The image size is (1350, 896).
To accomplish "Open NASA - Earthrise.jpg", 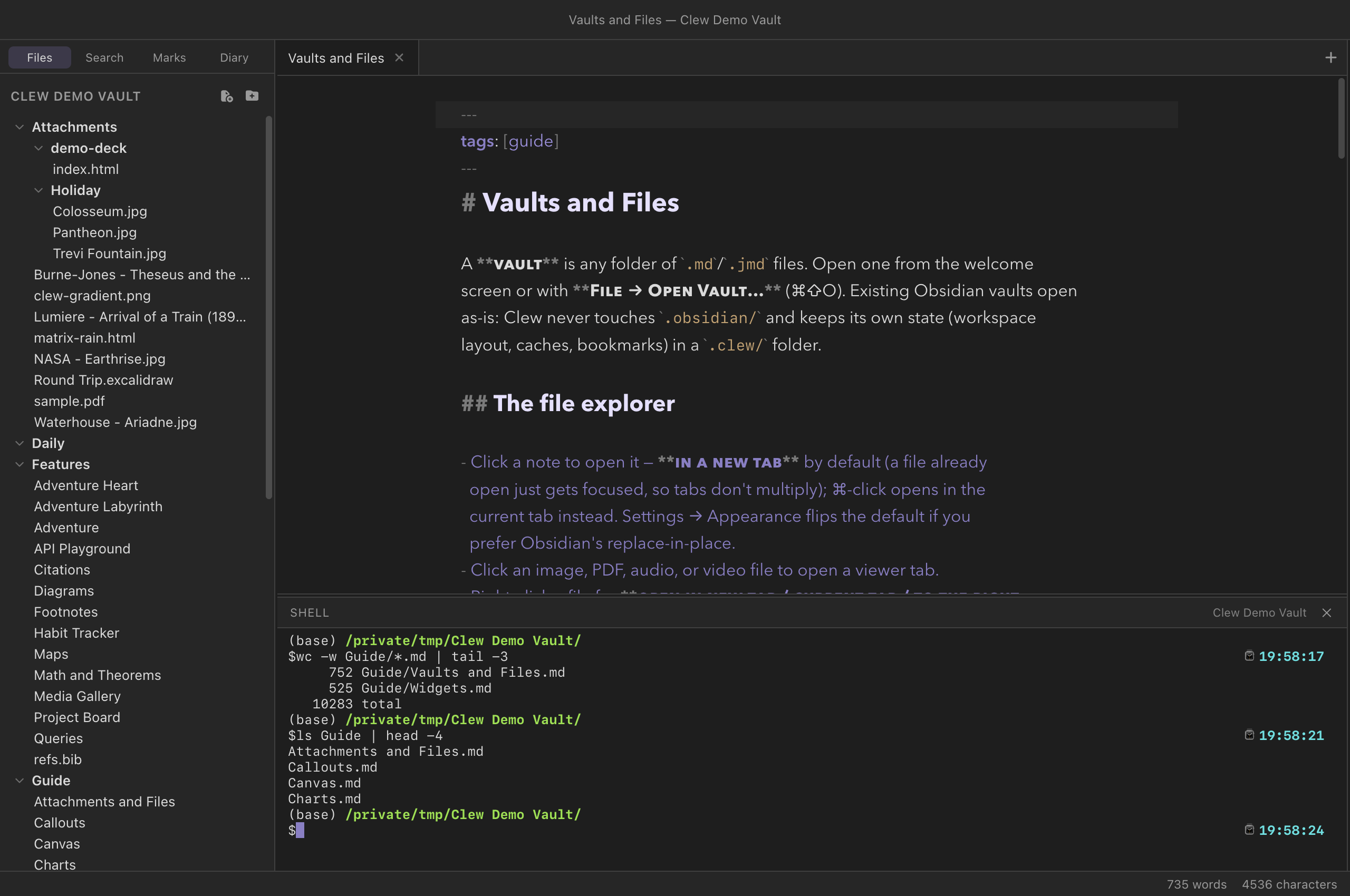I will click(100, 359).
